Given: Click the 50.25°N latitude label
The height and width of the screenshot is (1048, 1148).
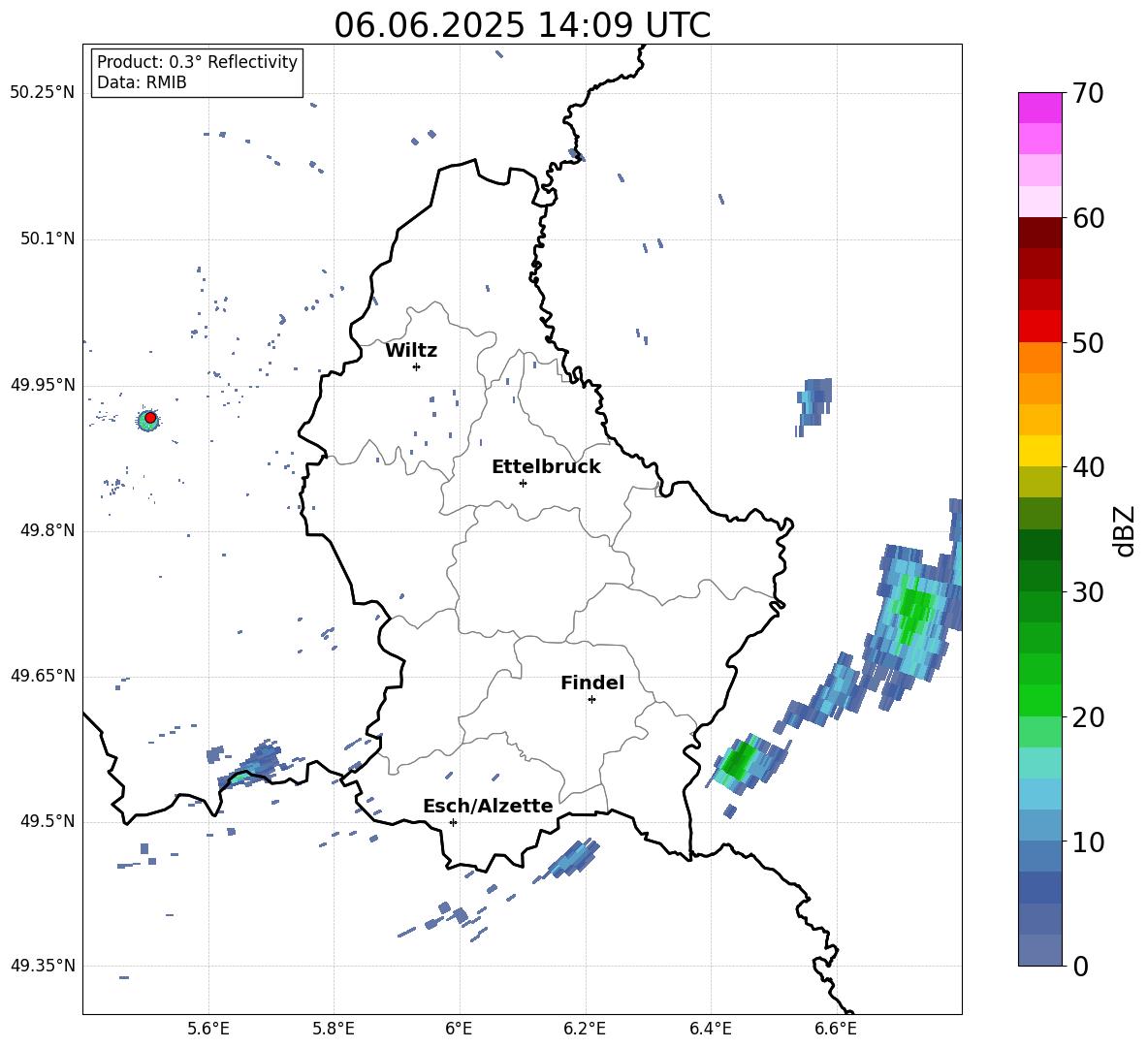Looking at the screenshot, I should click(42, 93).
